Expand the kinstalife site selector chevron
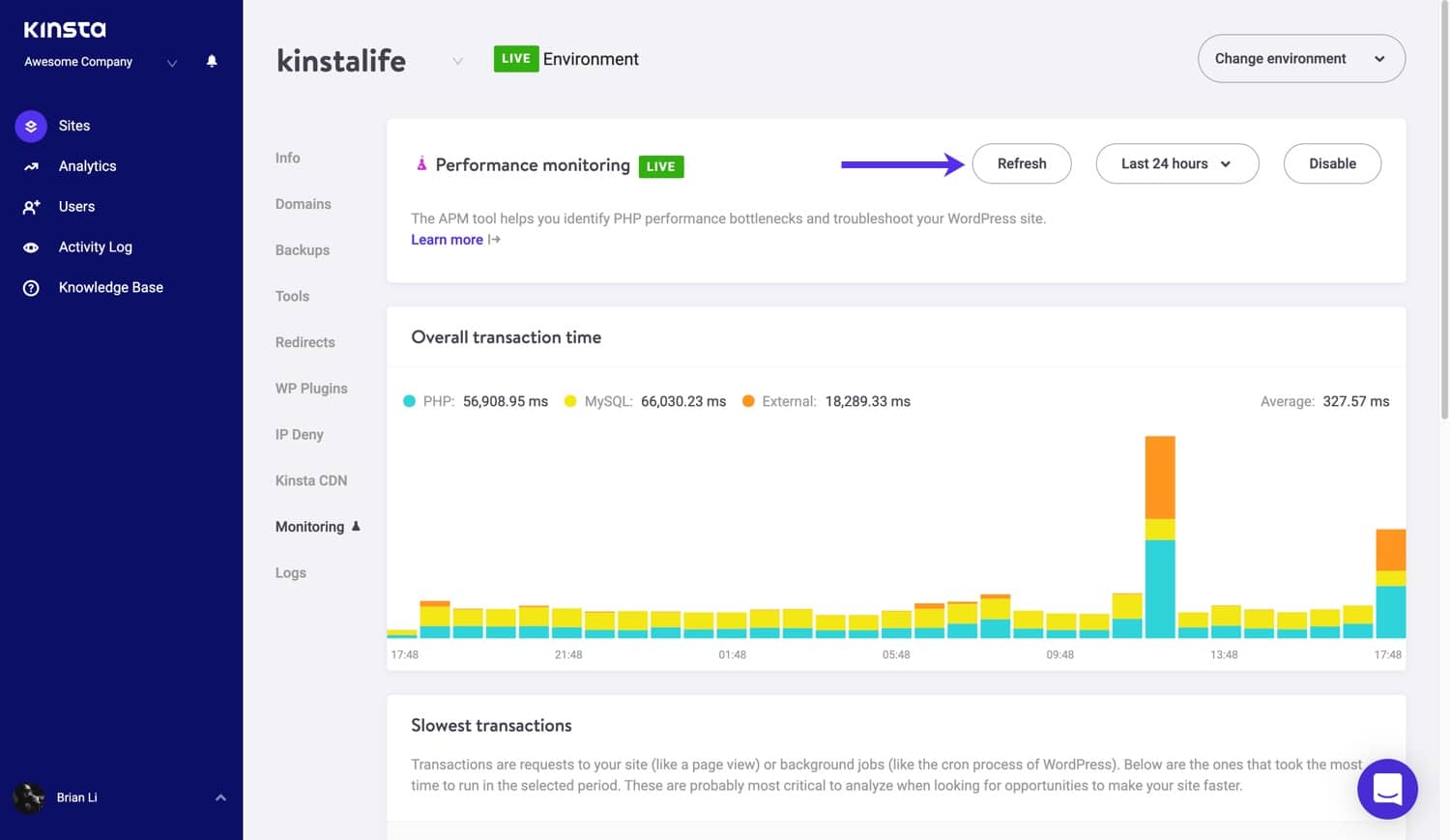This screenshot has height=840, width=1450. click(457, 61)
